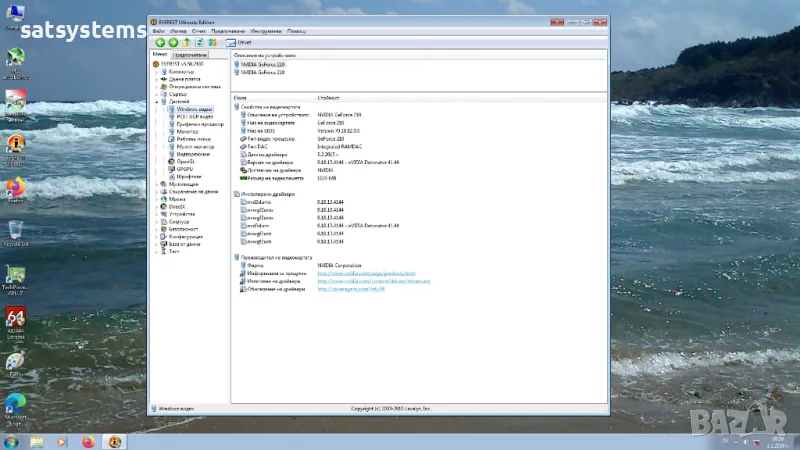Viewport: 800px width, 450px height.
Task: Click the Refresh toolbar icon
Action: click(199, 43)
